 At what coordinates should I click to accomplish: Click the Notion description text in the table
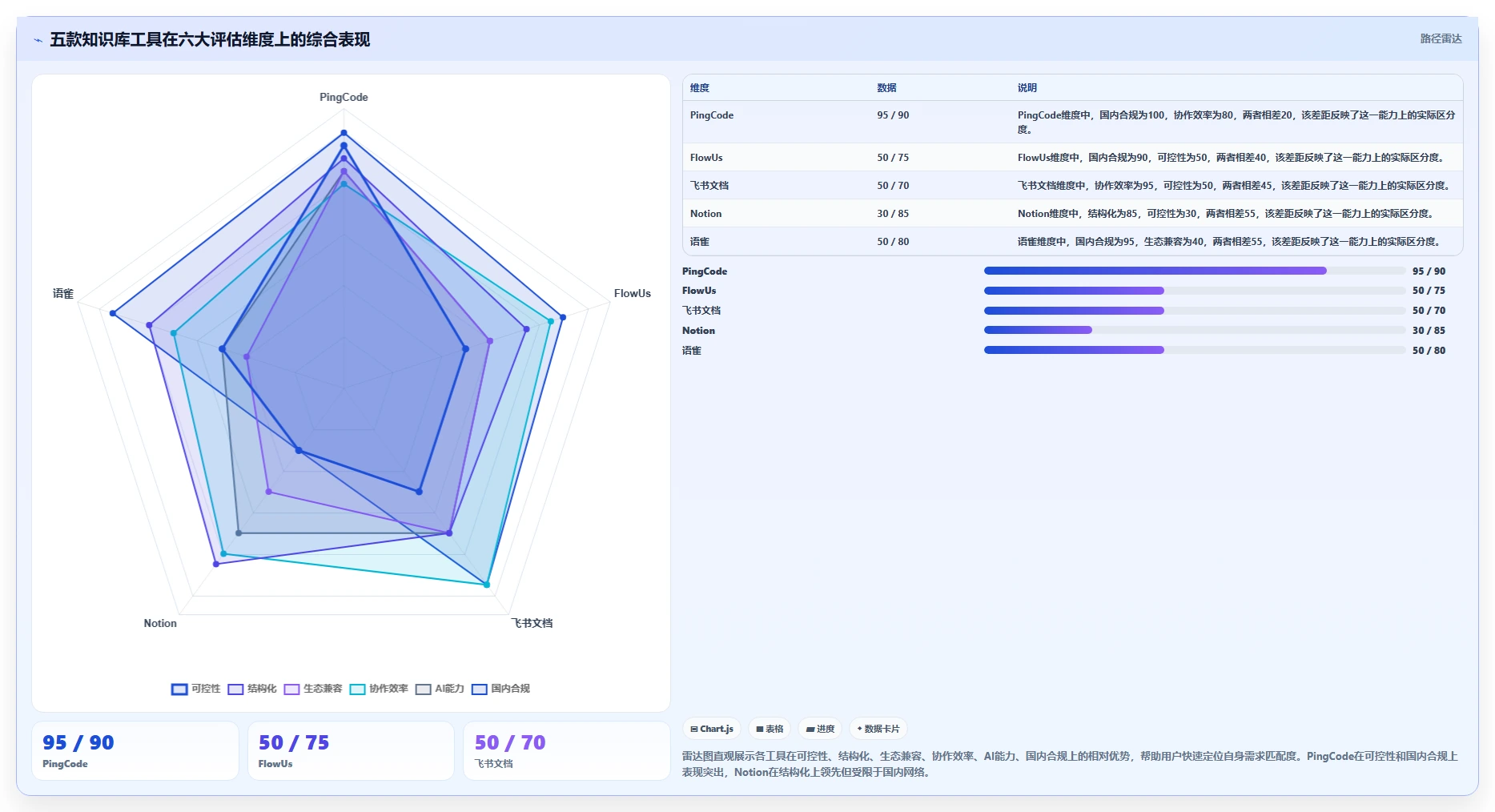pos(1228,214)
